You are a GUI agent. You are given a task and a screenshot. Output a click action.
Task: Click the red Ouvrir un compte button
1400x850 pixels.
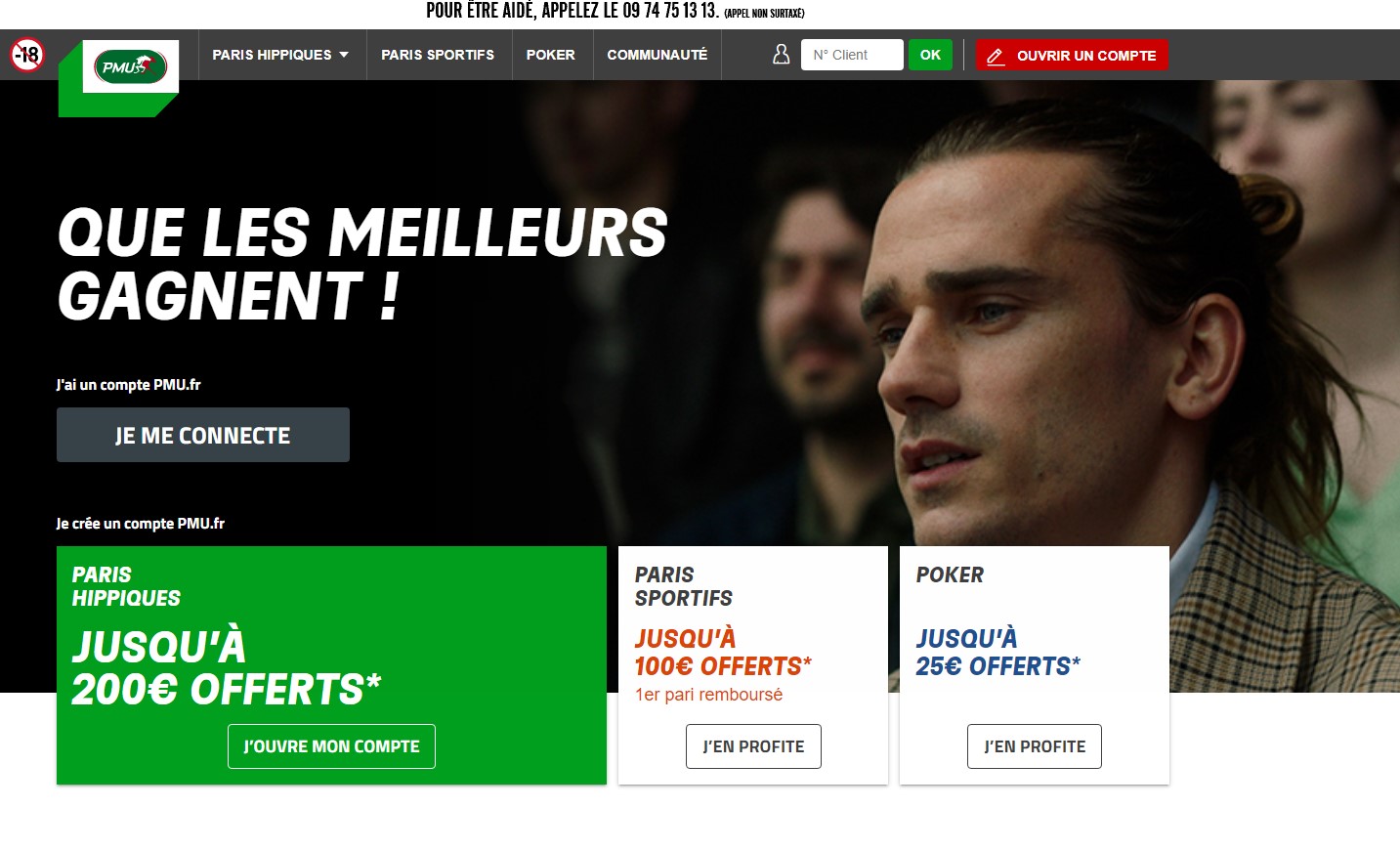pos(1072,55)
